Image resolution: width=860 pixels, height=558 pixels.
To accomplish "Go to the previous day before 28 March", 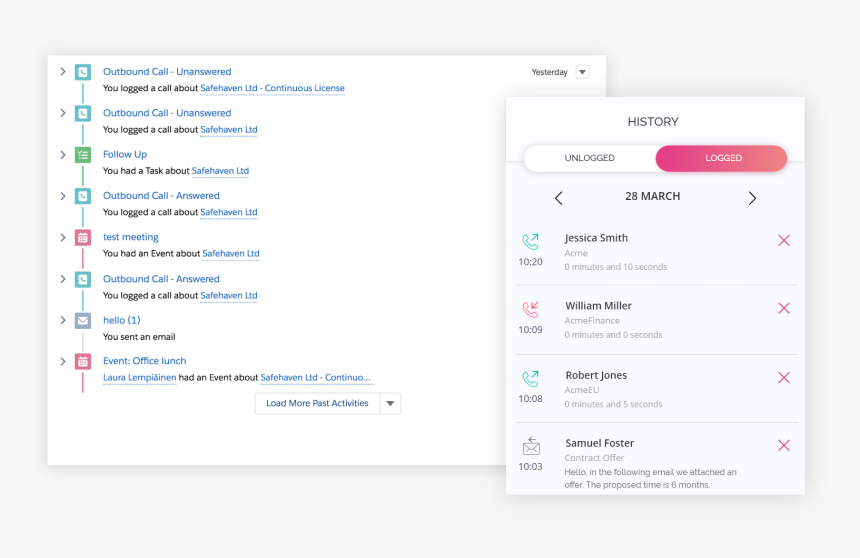I will pos(558,198).
